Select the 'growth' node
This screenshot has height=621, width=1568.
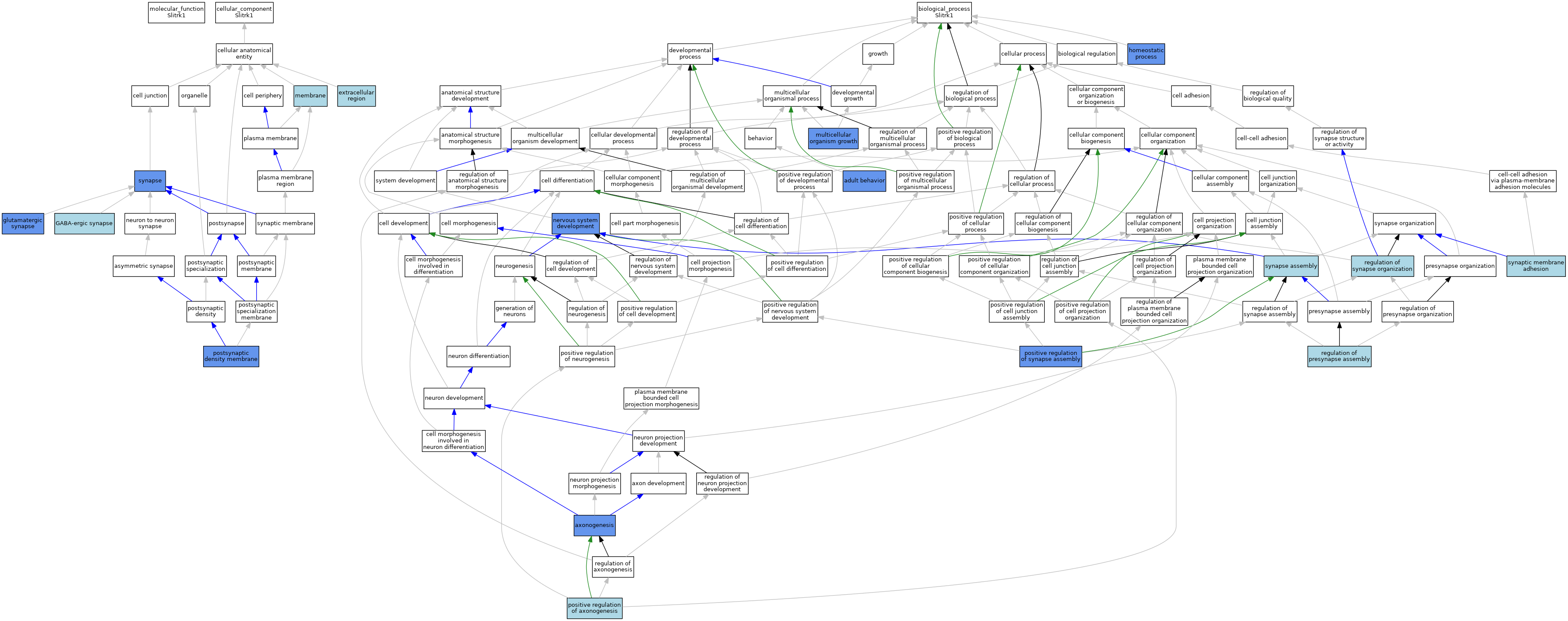pos(878,53)
